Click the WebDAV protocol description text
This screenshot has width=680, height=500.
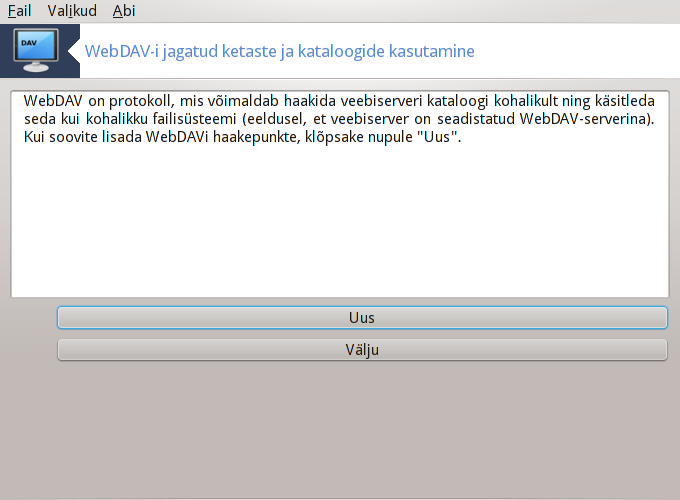(339, 118)
